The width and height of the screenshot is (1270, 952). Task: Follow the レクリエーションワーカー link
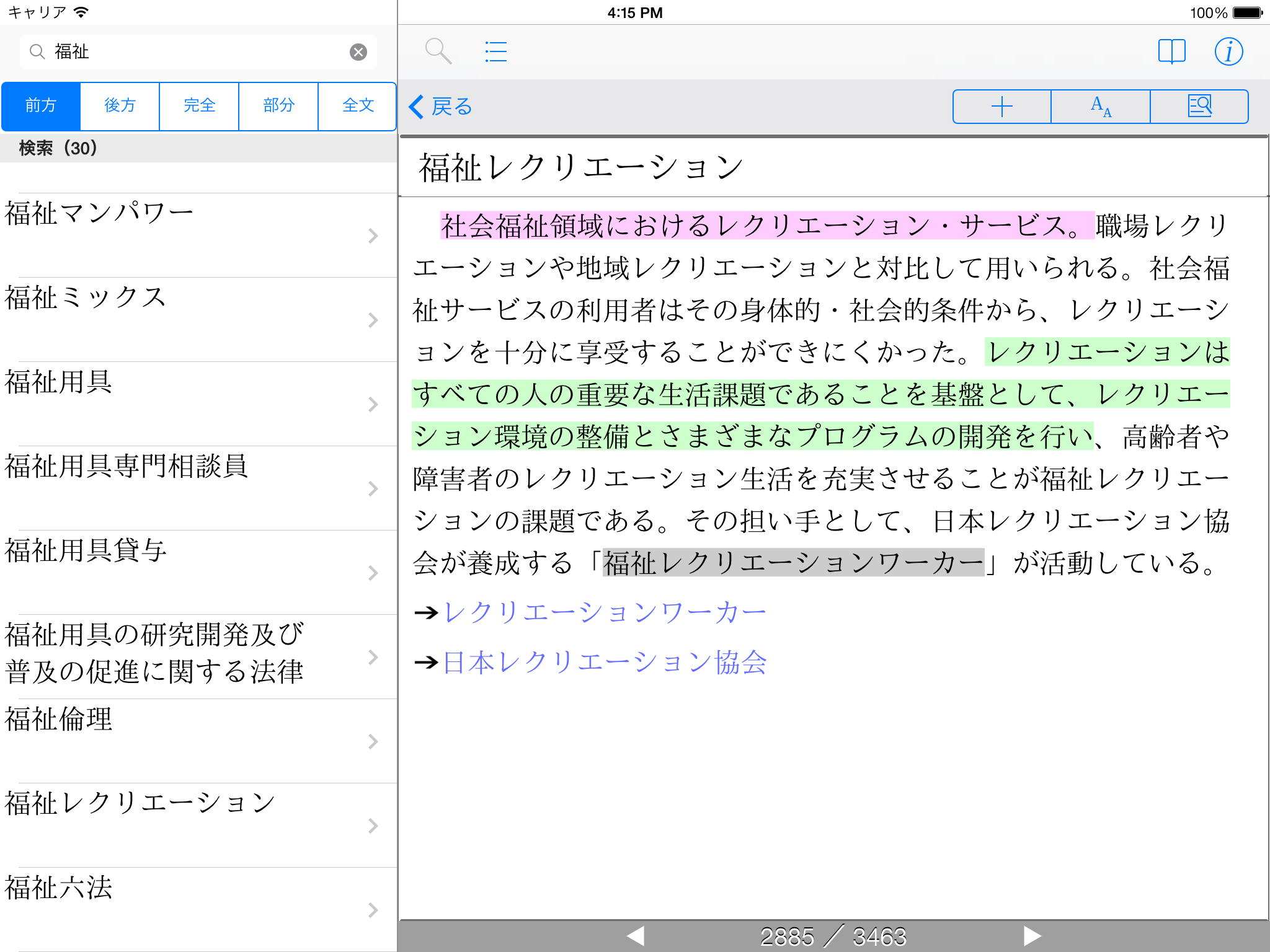[605, 613]
